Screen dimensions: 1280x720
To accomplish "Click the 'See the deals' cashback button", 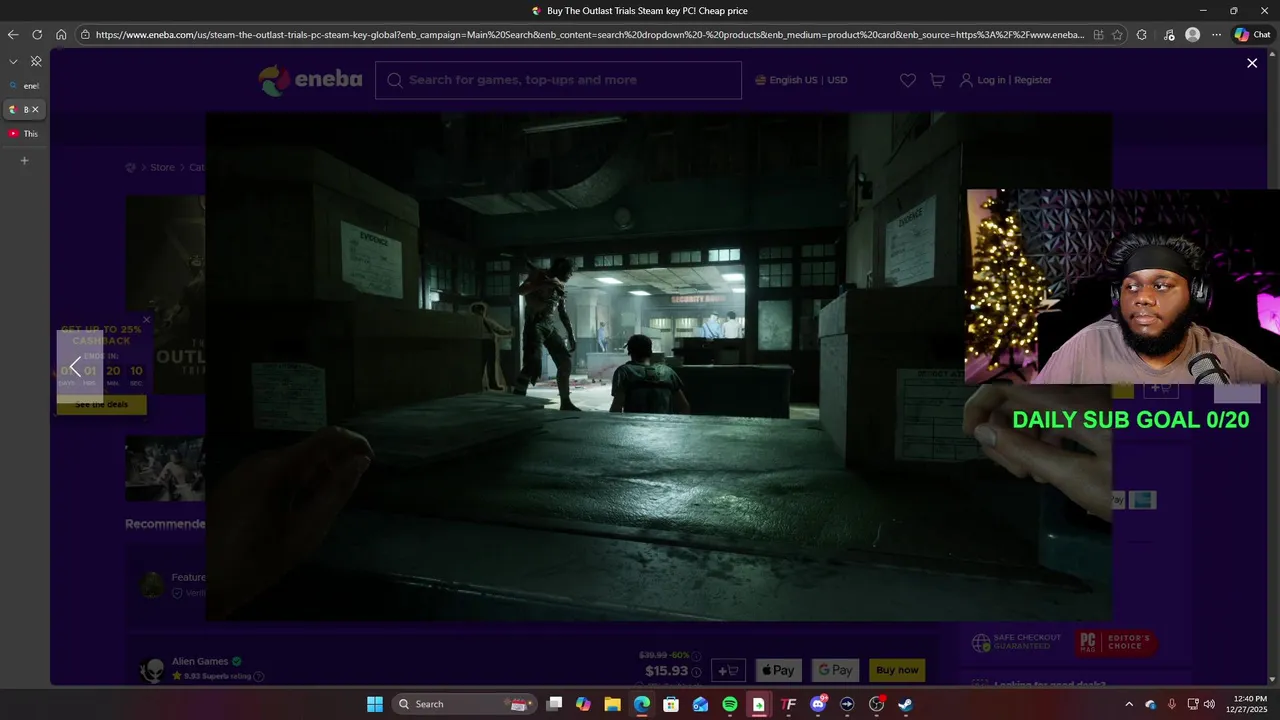I will tap(102, 404).
